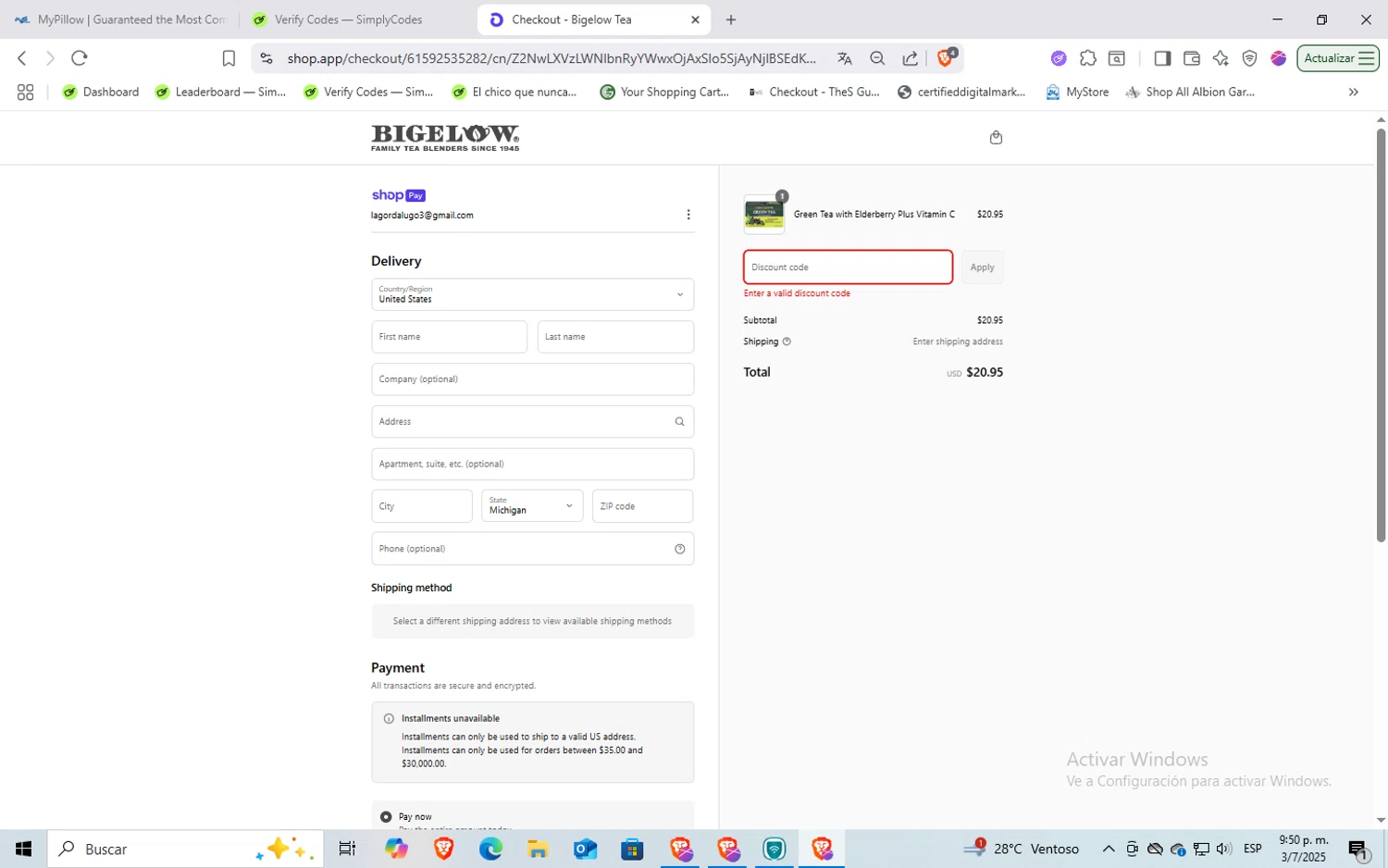This screenshot has height=868, width=1388.
Task: Bookmark this page icon
Action: tap(229, 58)
